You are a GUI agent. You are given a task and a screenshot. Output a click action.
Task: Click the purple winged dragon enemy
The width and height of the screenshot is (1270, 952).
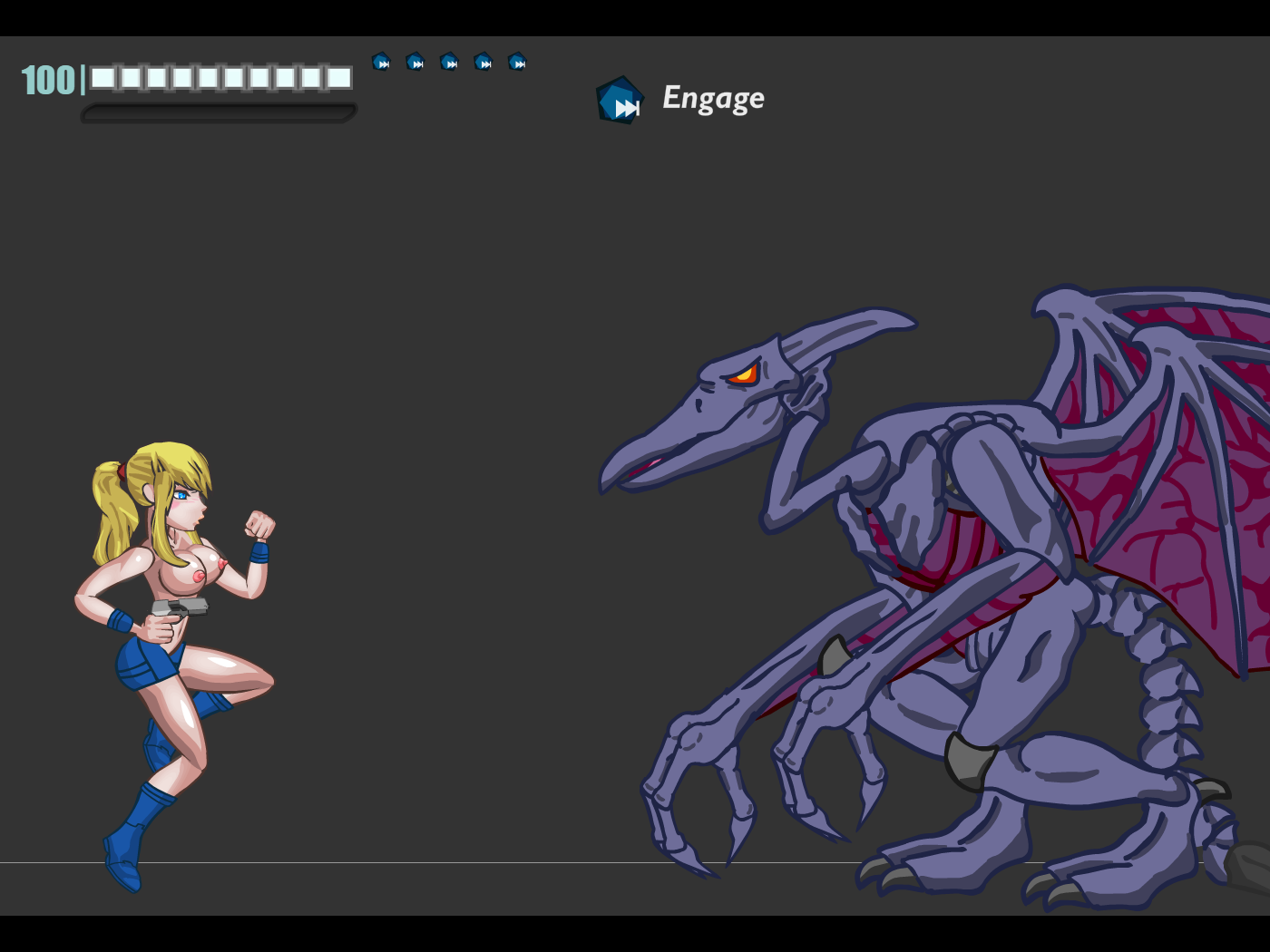click(x=934, y=598)
